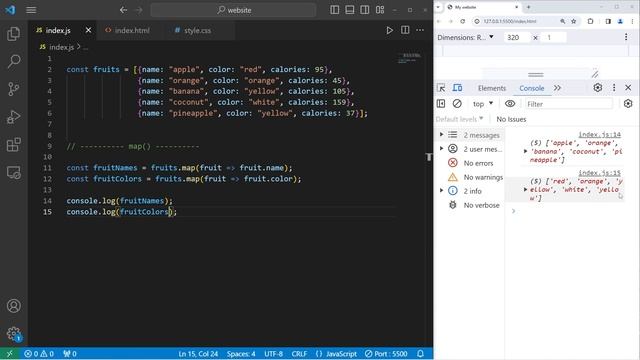Select the inspect element tool
640x360 pixels.
pyautogui.click(x=441, y=88)
